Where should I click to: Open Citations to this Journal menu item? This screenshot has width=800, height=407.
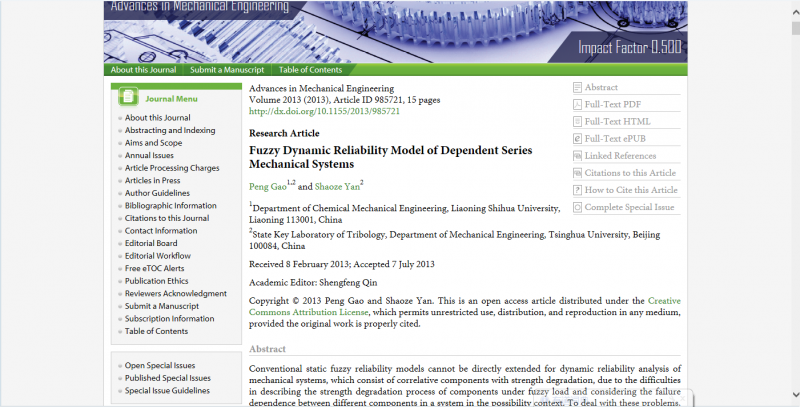(167, 218)
